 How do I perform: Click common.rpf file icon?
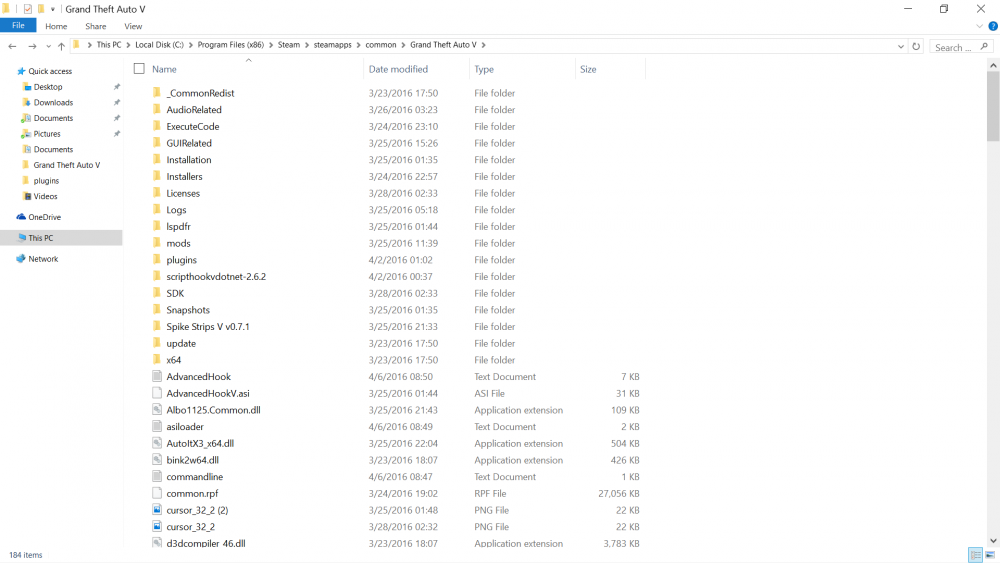[x=157, y=493]
